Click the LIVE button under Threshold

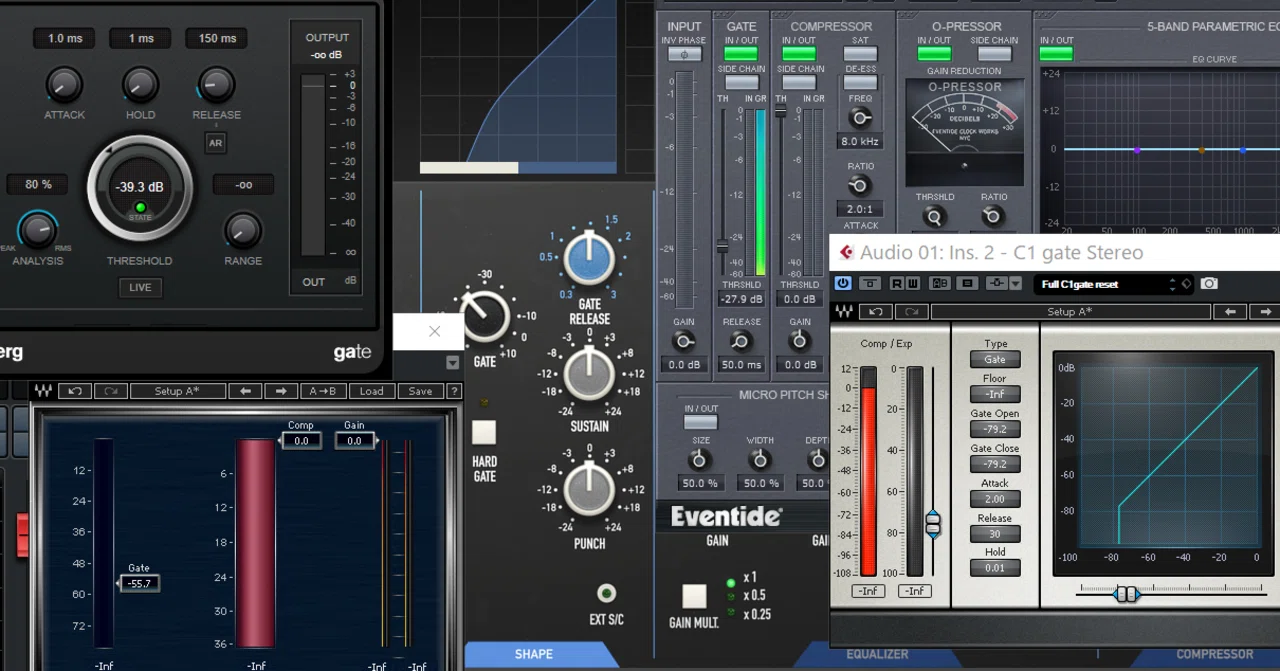click(140, 287)
